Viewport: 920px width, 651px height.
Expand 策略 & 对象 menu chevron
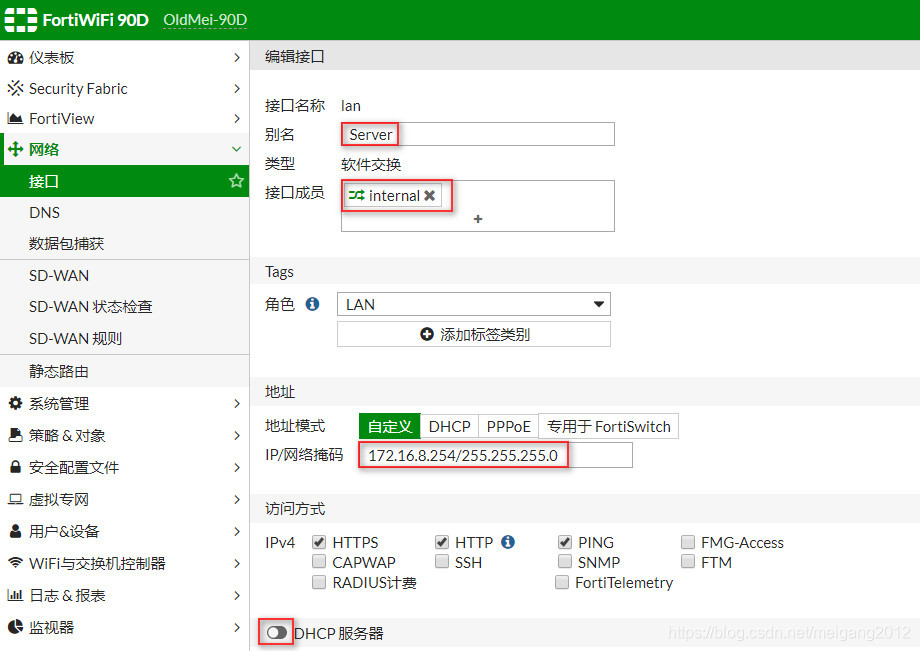[x=236, y=435]
